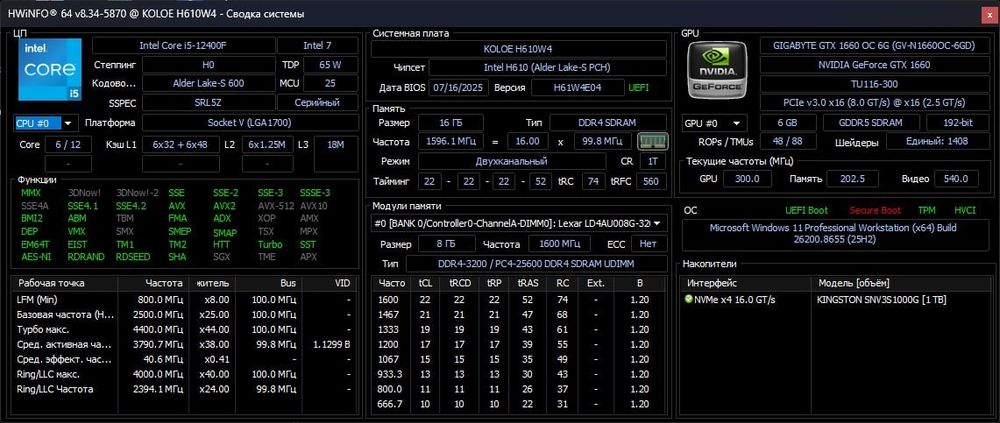Click the Двухканальный memory mode field
The height and width of the screenshot is (423, 1000).
(x=511, y=161)
